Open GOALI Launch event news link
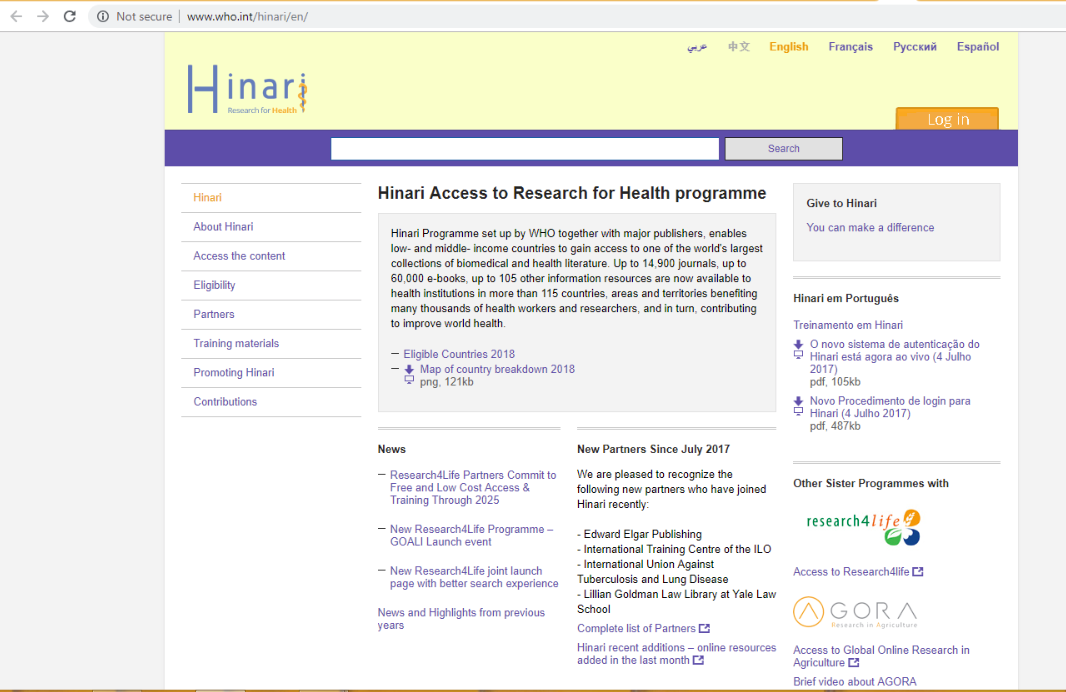Viewport: 1066px width, 692px height. (x=471, y=536)
